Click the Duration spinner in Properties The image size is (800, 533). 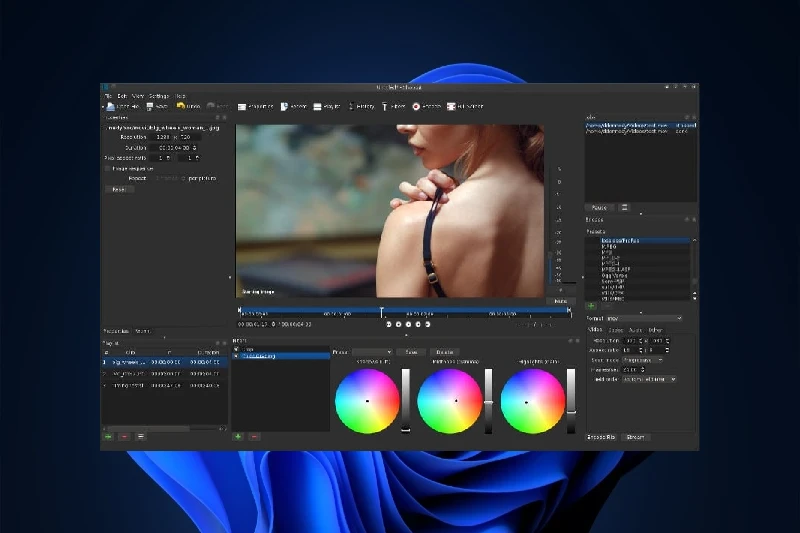pos(174,148)
